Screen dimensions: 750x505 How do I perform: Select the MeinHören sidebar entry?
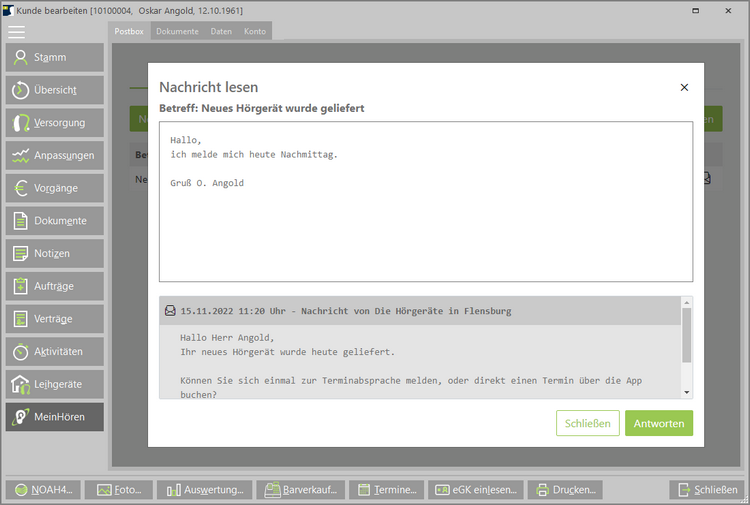(54, 417)
